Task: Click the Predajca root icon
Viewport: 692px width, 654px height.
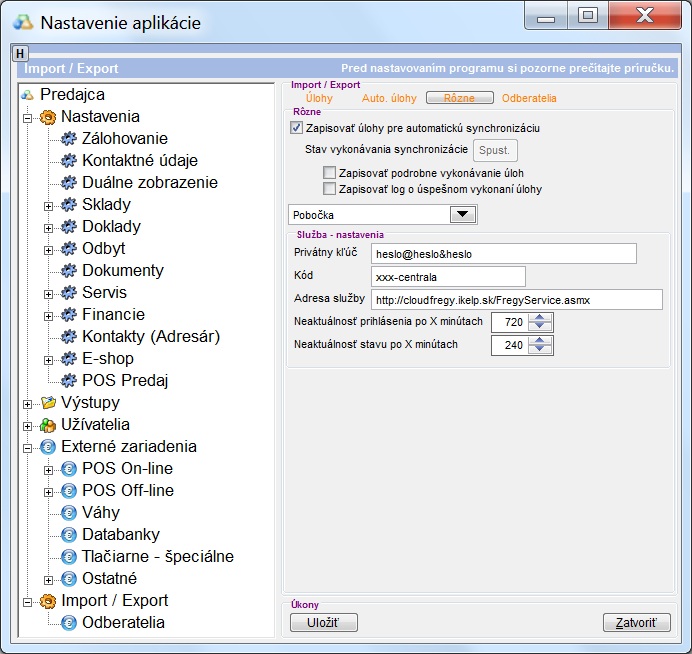Action: (28, 95)
